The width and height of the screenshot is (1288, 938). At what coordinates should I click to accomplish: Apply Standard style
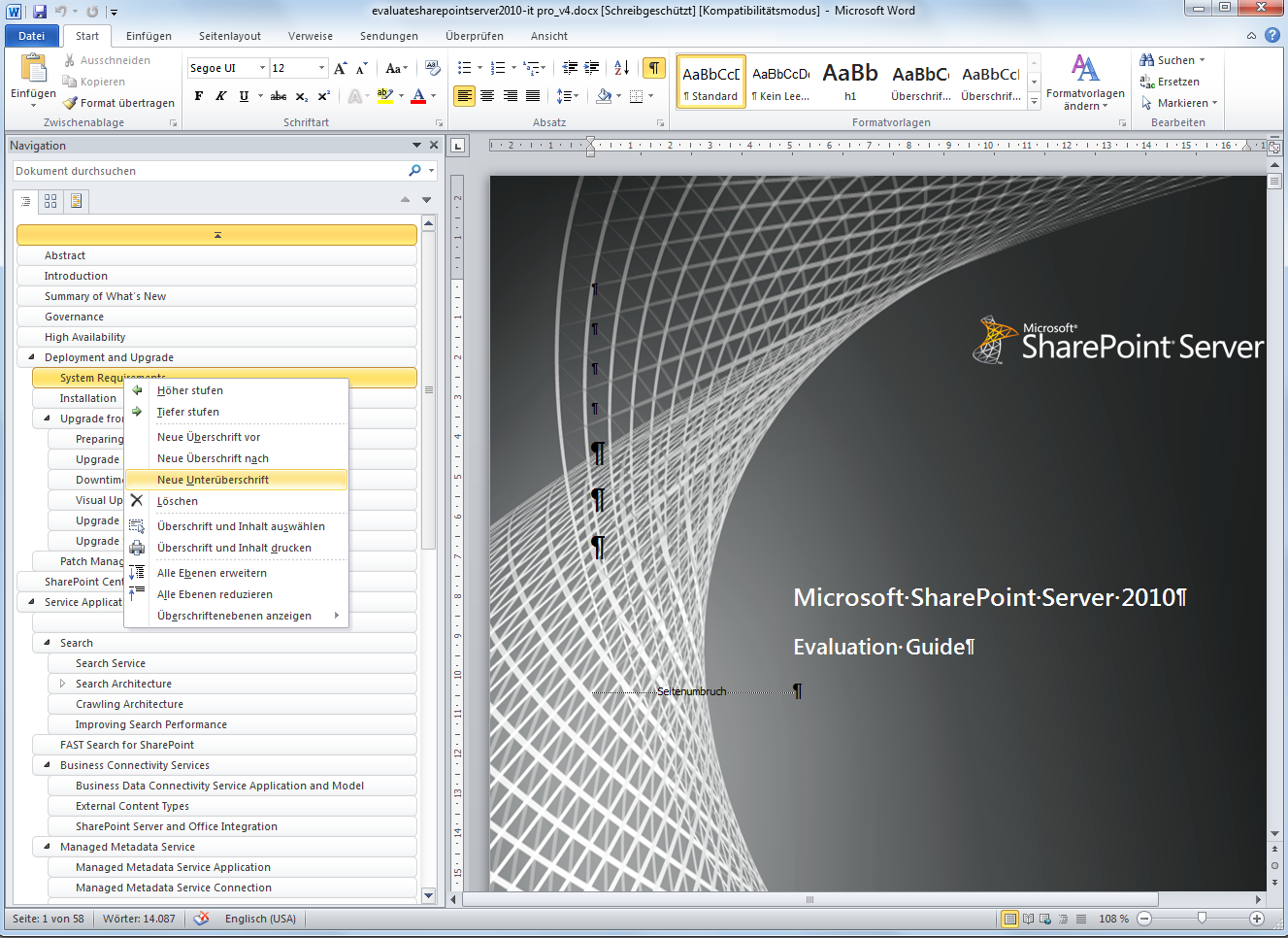[x=710, y=81]
